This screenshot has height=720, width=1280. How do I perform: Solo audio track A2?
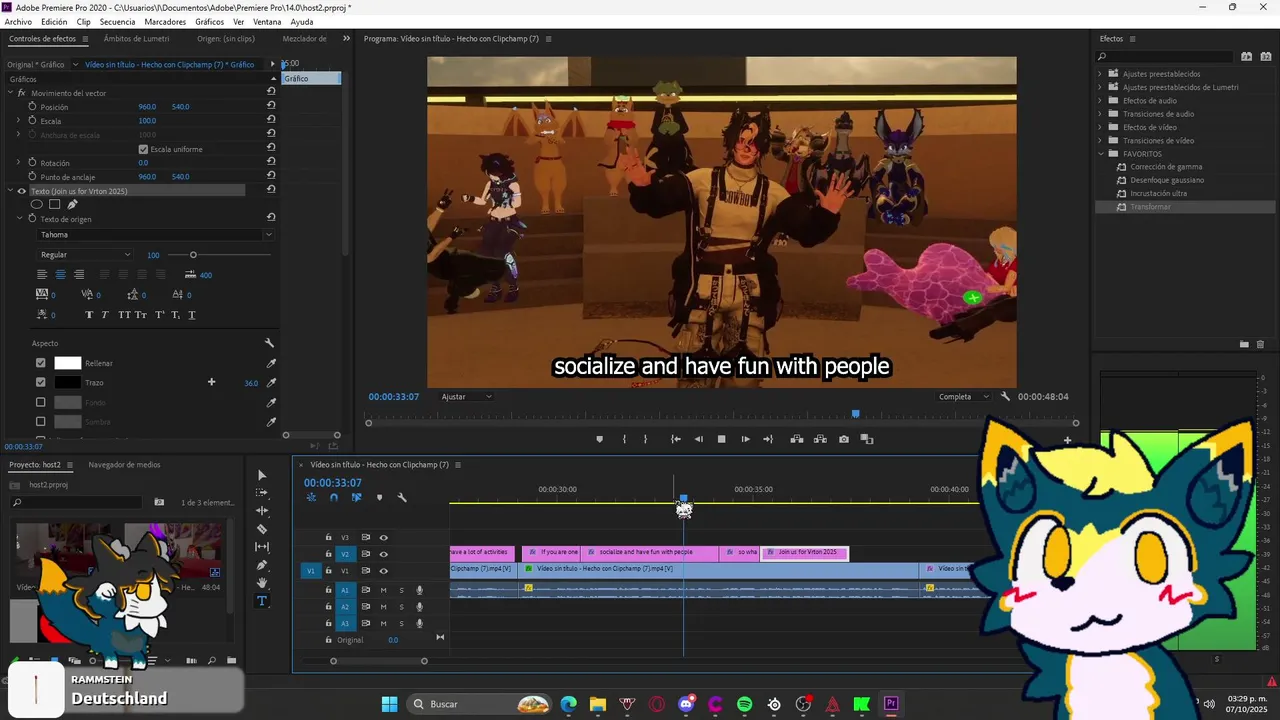pyautogui.click(x=402, y=607)
